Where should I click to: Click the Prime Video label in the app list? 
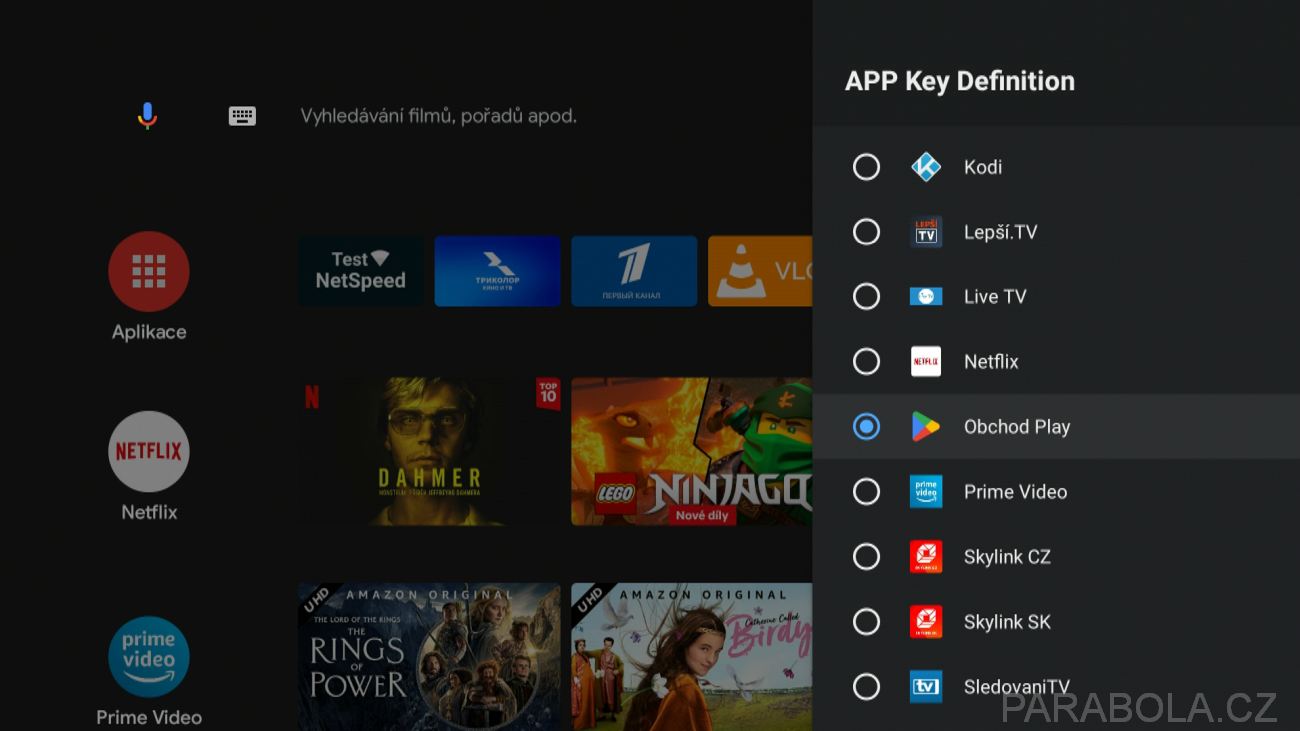pos(1015,492)
